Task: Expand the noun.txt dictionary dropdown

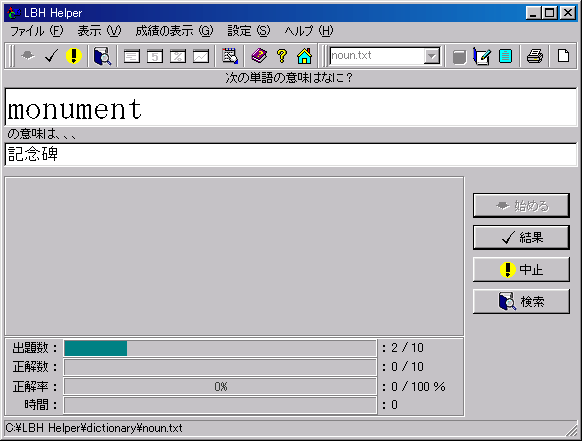Action: 432,56
